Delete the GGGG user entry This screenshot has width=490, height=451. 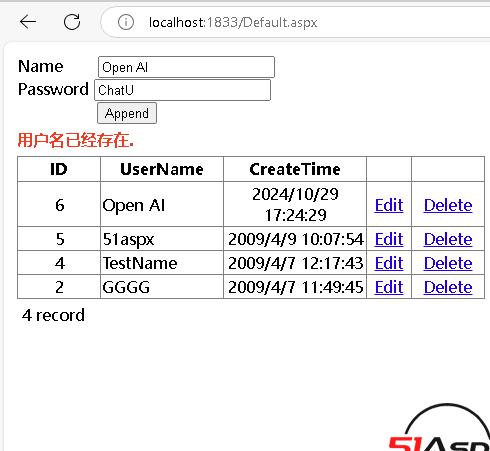(x=448, y=287)
